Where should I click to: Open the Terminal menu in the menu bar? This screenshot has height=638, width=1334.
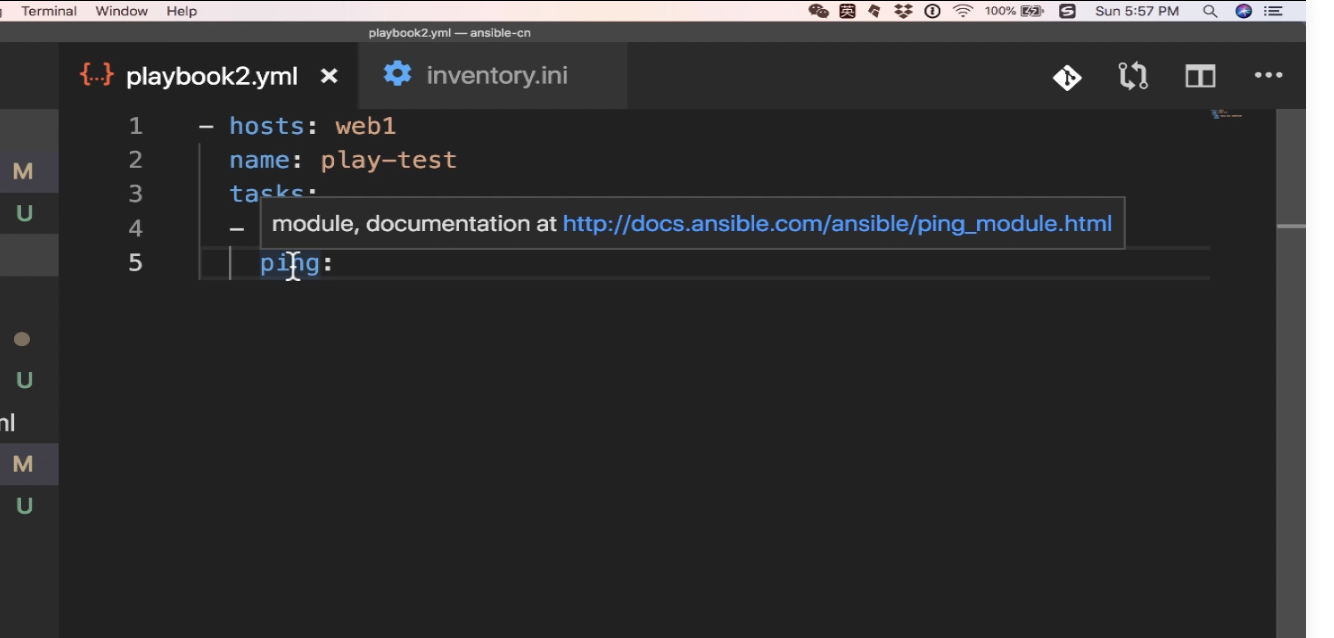point(49,11)
